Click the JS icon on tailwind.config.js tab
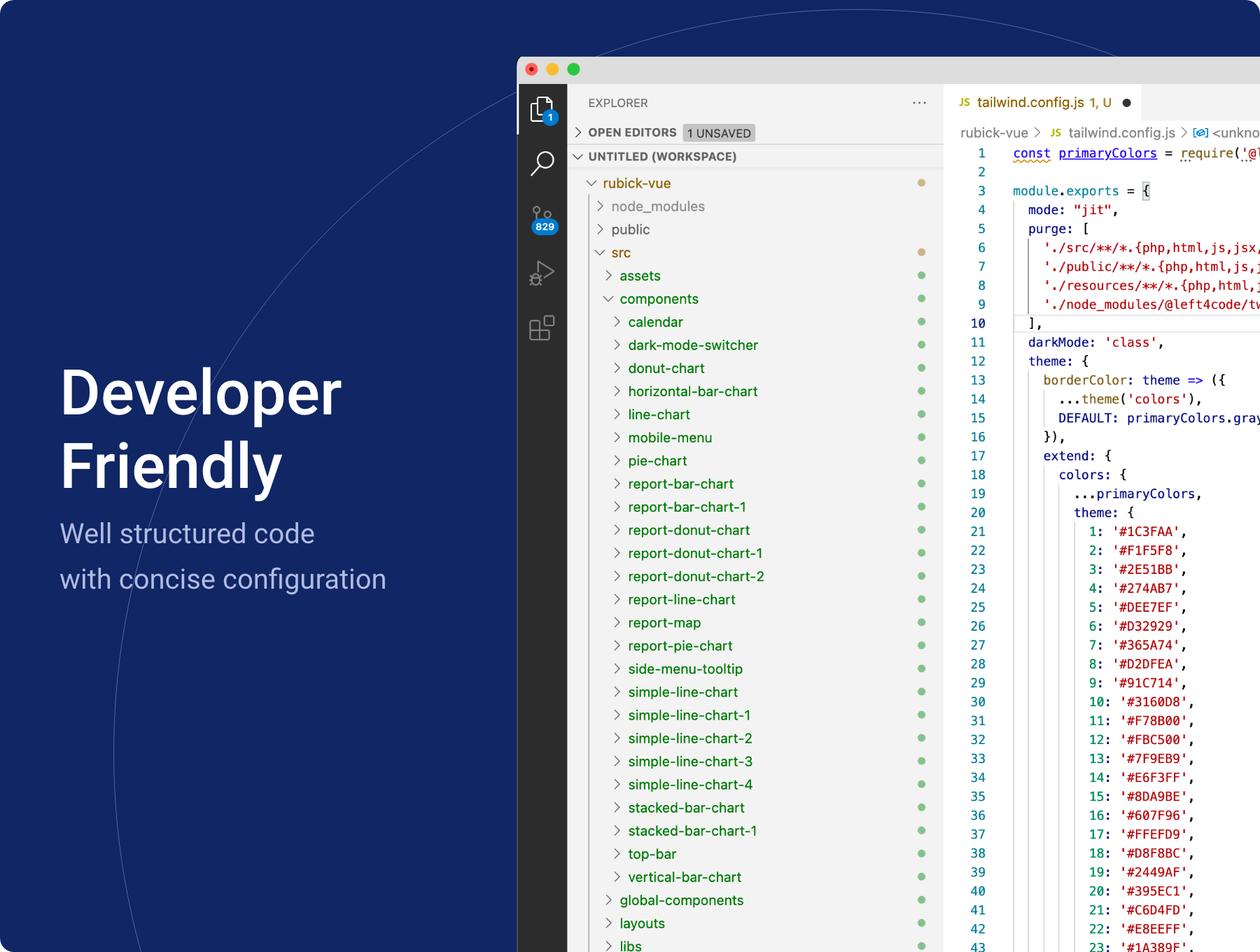This screenshot has width=1260, height=952. (965, 103)
